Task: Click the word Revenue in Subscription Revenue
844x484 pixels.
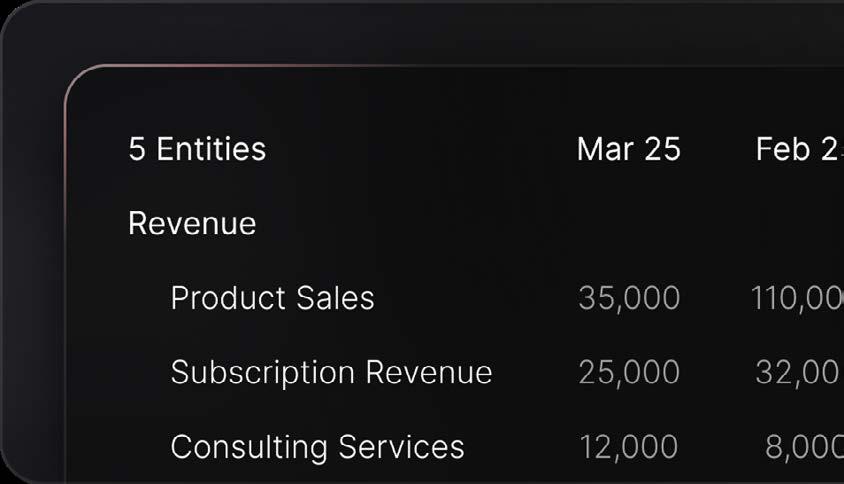Action: point(429,373)
